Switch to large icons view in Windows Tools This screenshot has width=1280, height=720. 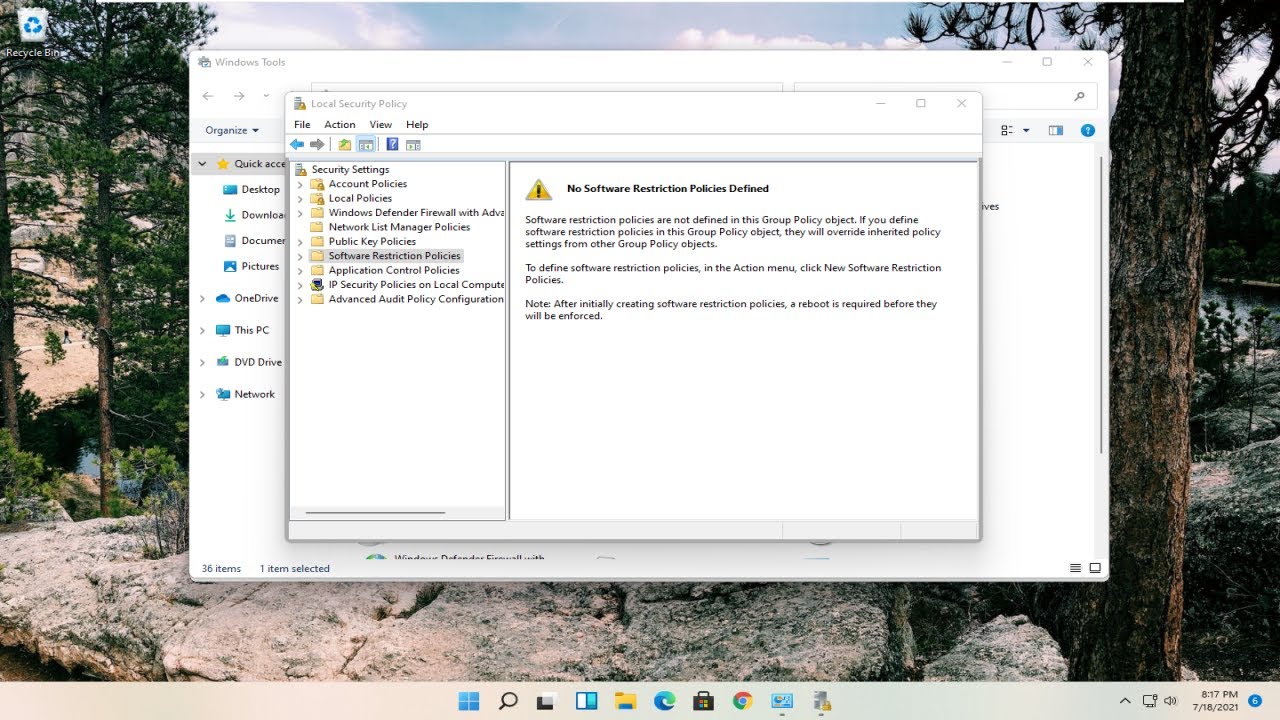click(1095, 568)
